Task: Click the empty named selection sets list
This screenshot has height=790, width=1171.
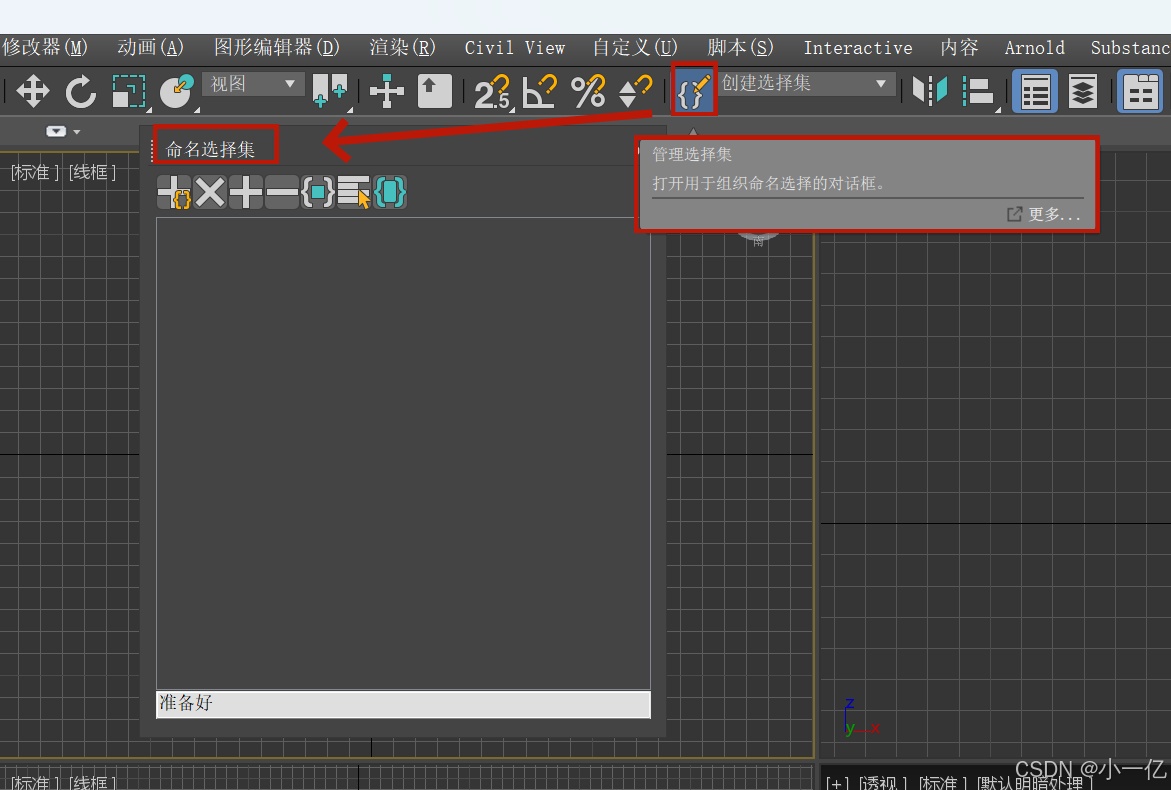Action: click(403, 453)
